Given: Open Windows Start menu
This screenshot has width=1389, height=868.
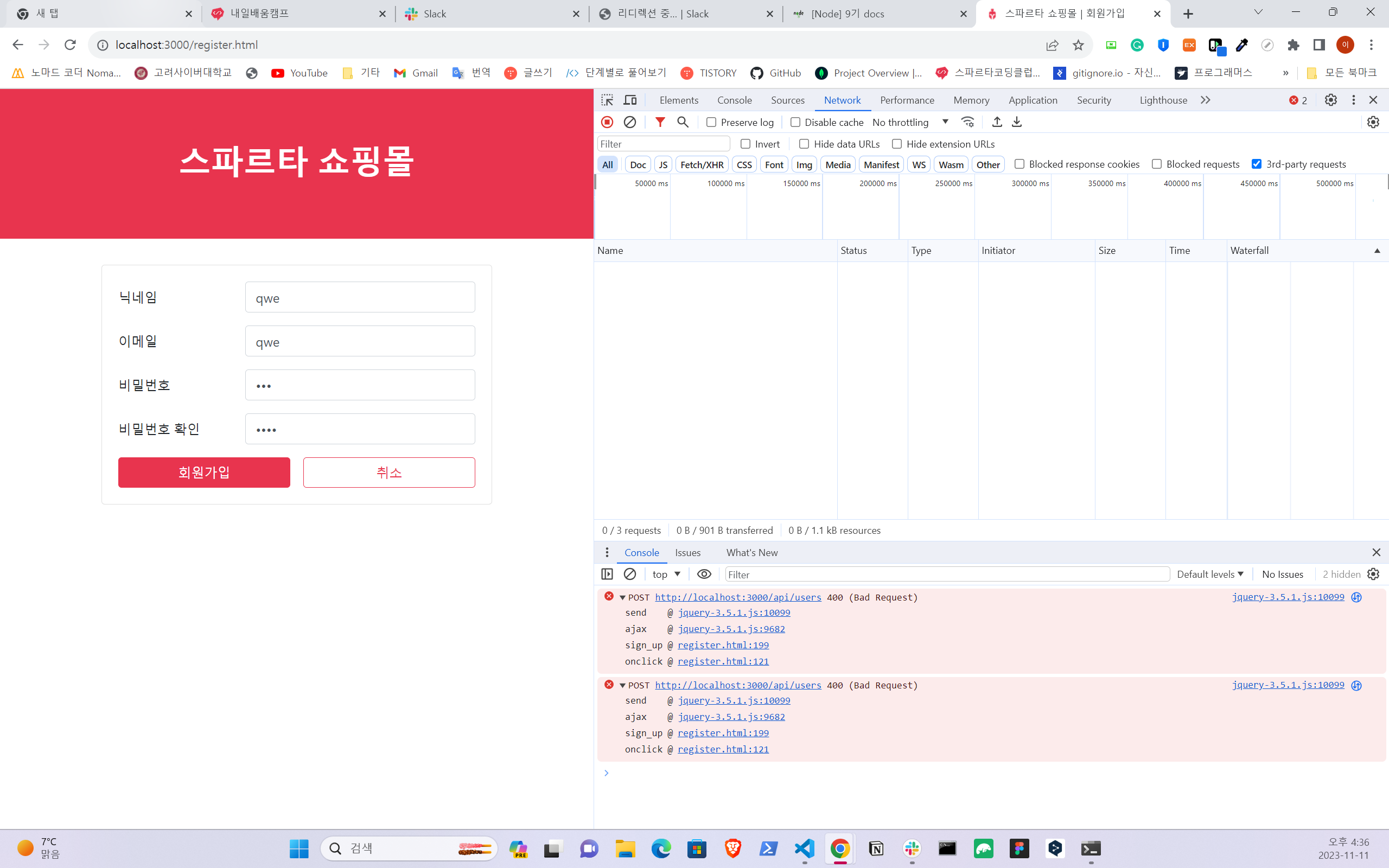Looking at the screenshot, I should coord(299,848).
